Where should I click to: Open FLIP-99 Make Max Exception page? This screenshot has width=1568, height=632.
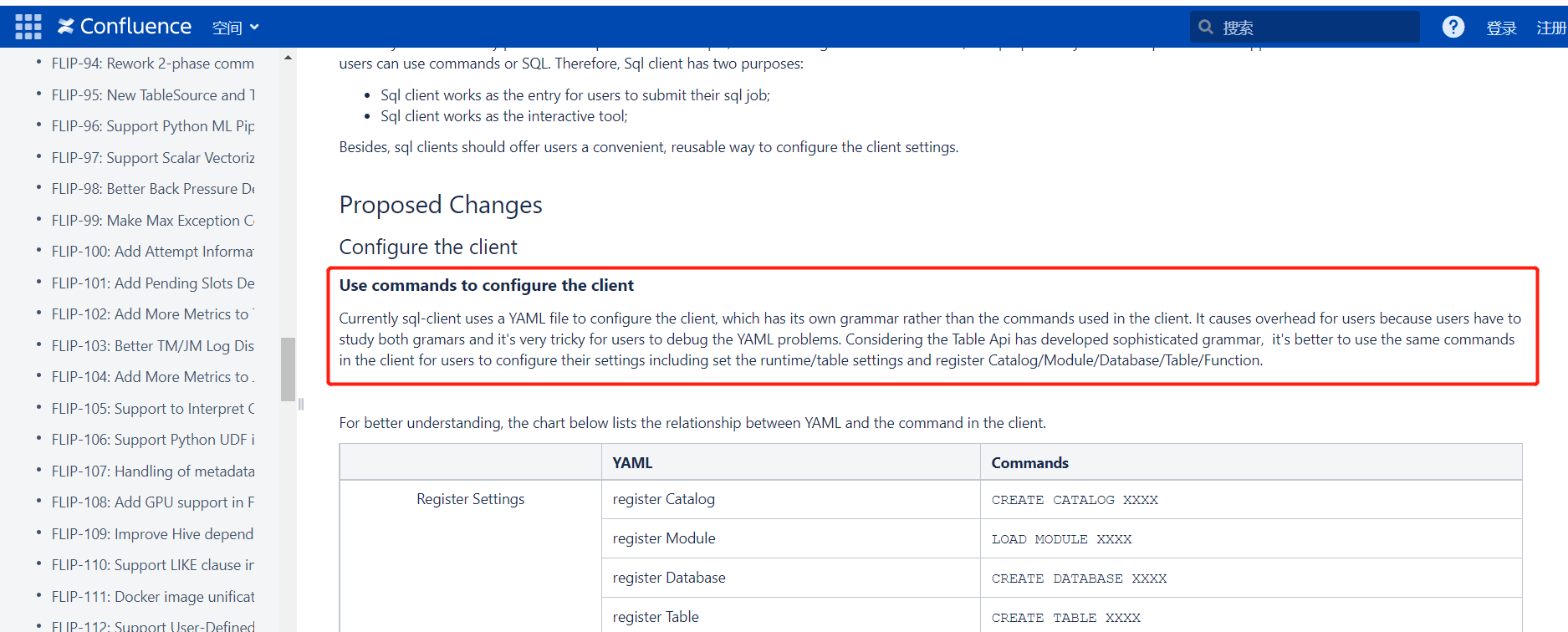click(x=152, y=221)
